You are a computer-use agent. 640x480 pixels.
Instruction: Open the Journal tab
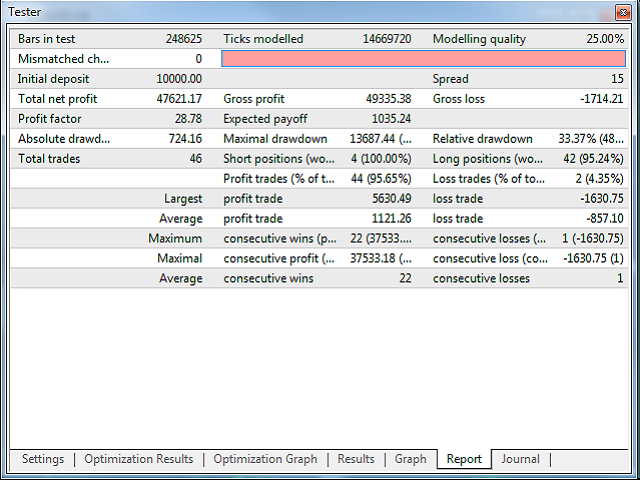coord(520,459)
